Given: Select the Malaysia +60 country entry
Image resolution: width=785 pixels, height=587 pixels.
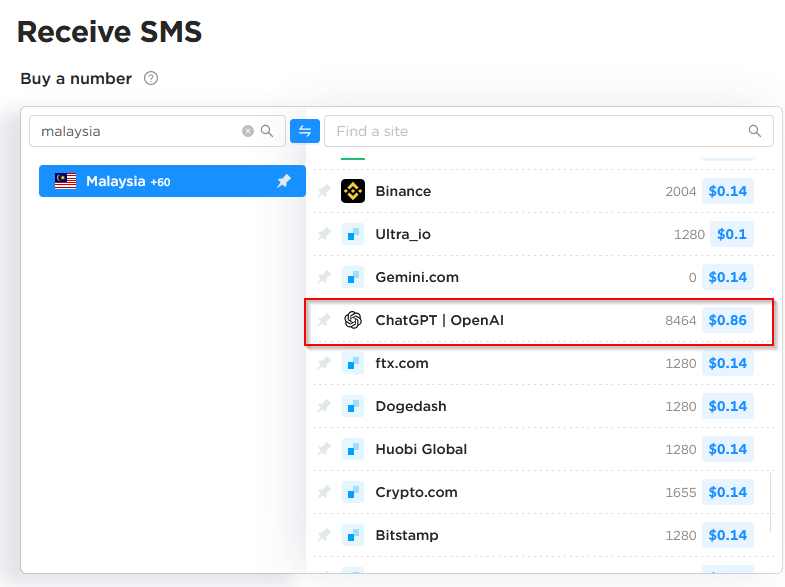Looking at the screenshot, I should [172, 181].
